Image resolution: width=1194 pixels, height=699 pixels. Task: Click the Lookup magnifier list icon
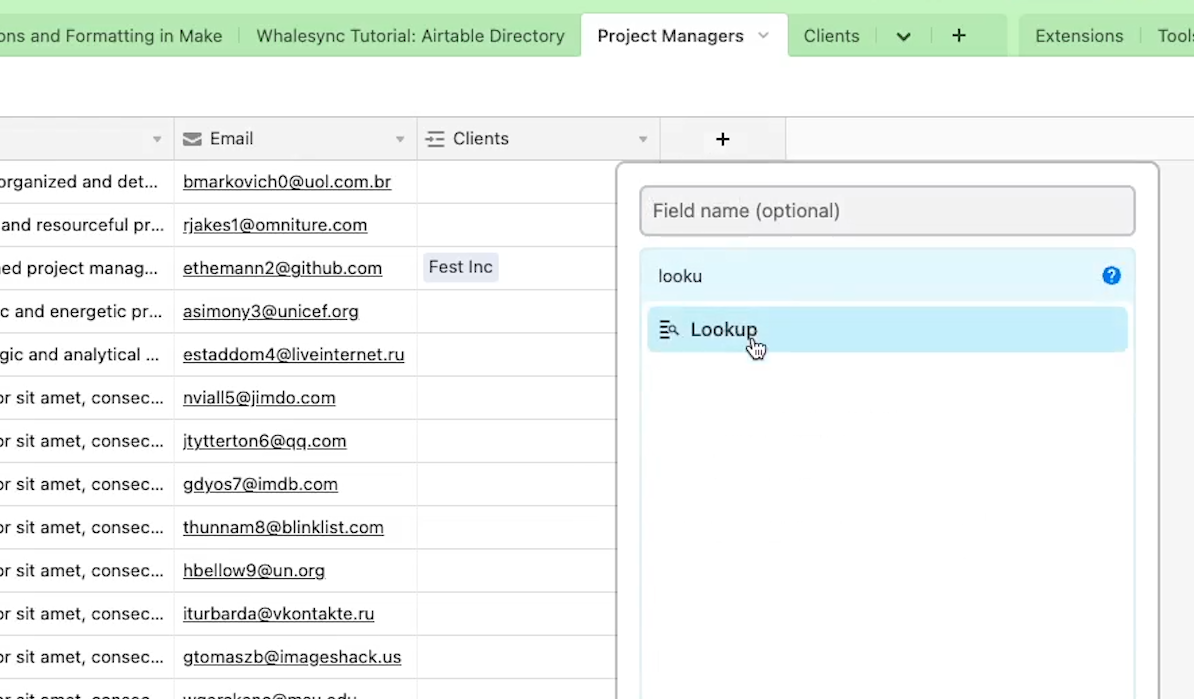coord(669,330)
